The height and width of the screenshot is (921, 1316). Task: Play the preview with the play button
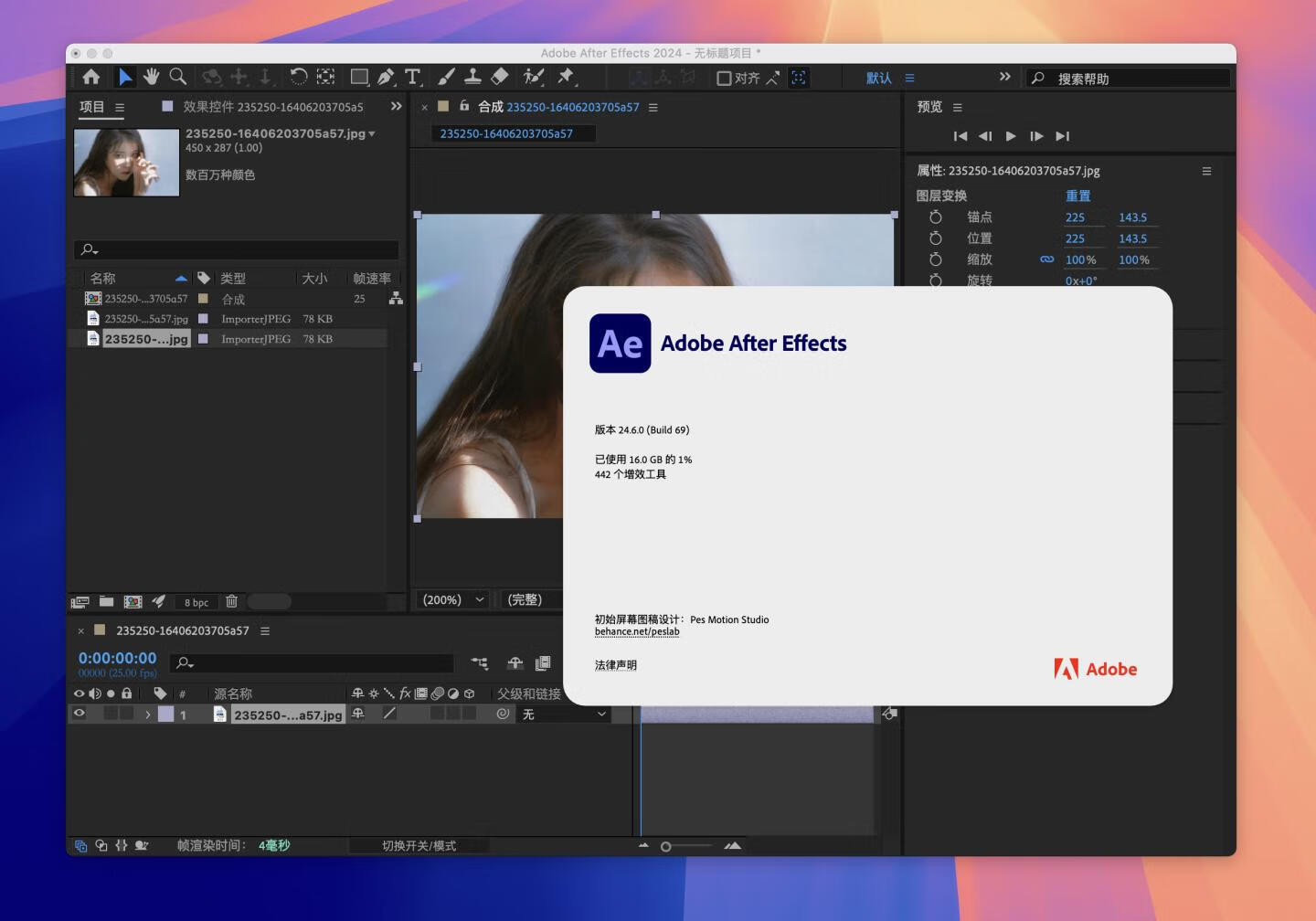click(1011, 136)
